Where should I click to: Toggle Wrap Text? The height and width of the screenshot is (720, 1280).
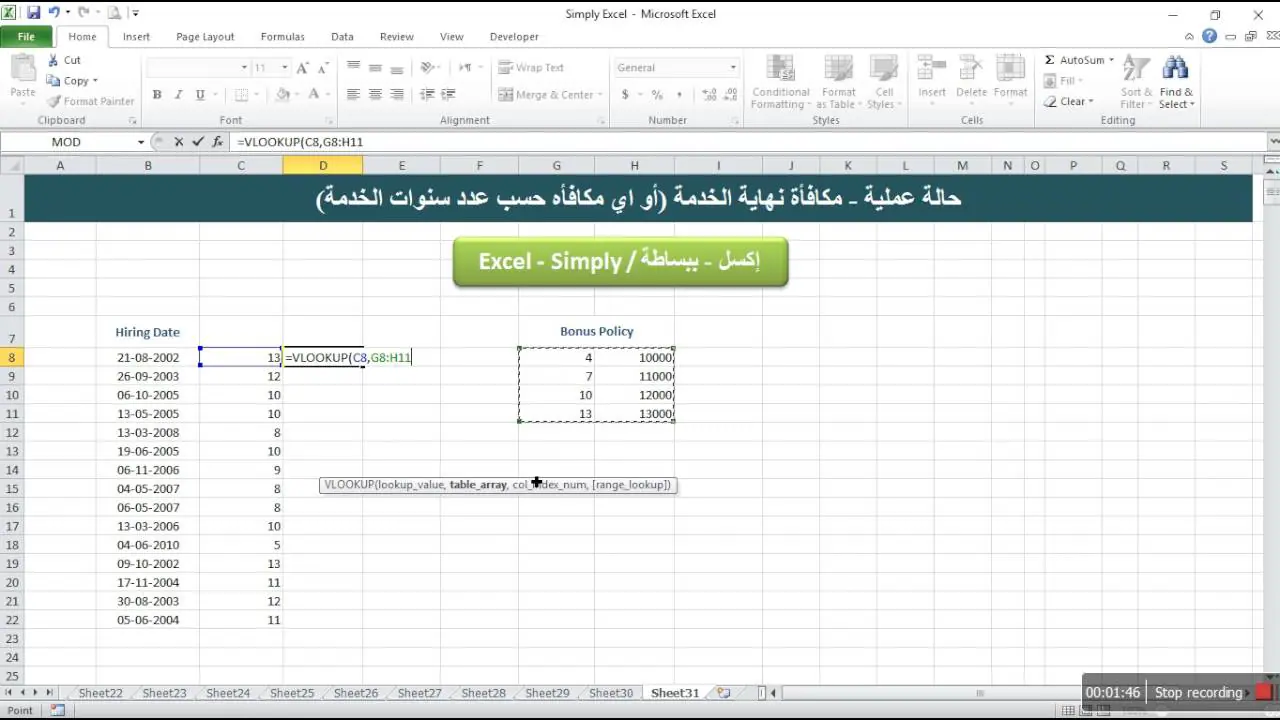(532, 67)
